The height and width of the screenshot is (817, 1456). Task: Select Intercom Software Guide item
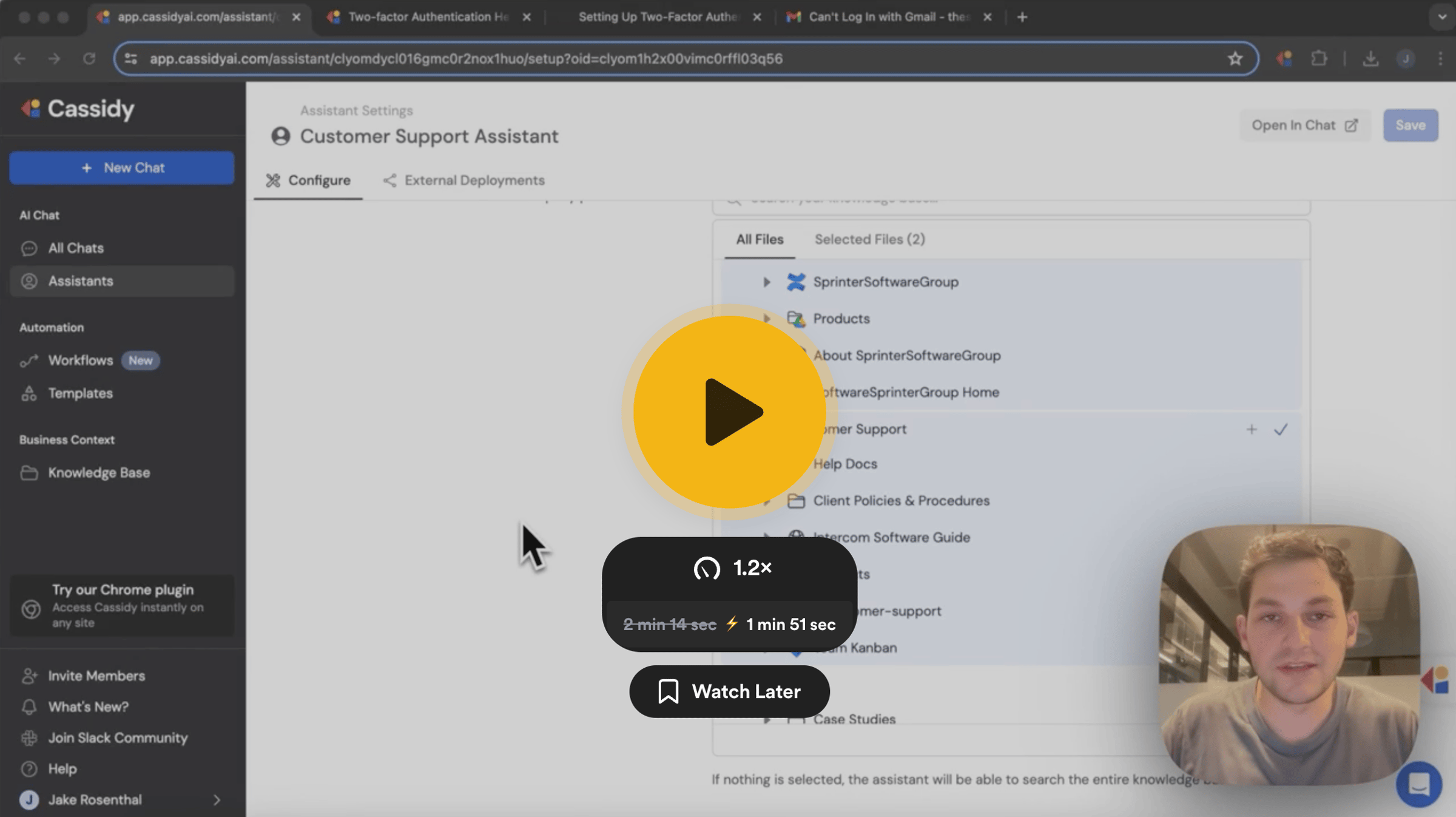point(891,537)
